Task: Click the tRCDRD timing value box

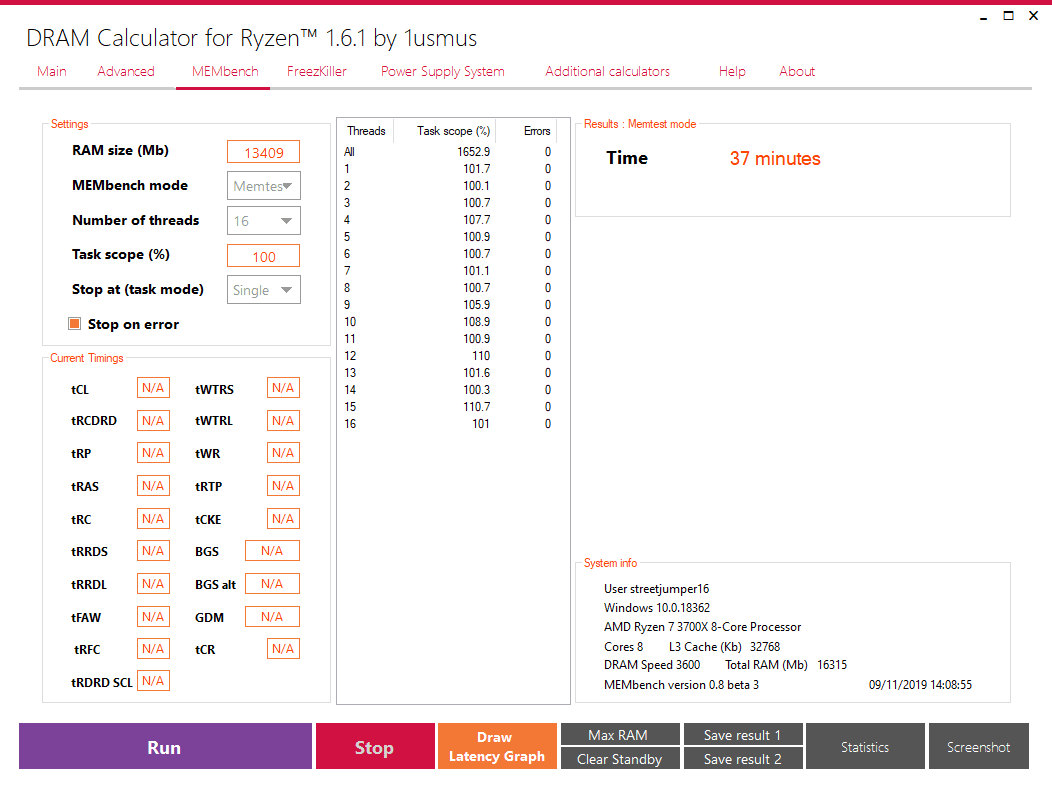Action: pyautogui.click(x=153, y=421)
